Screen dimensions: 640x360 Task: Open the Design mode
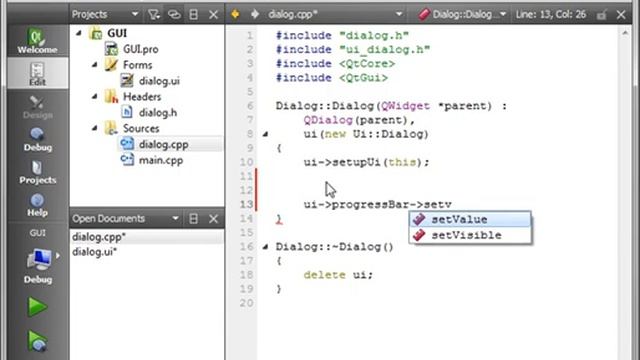tap(37, 107)
